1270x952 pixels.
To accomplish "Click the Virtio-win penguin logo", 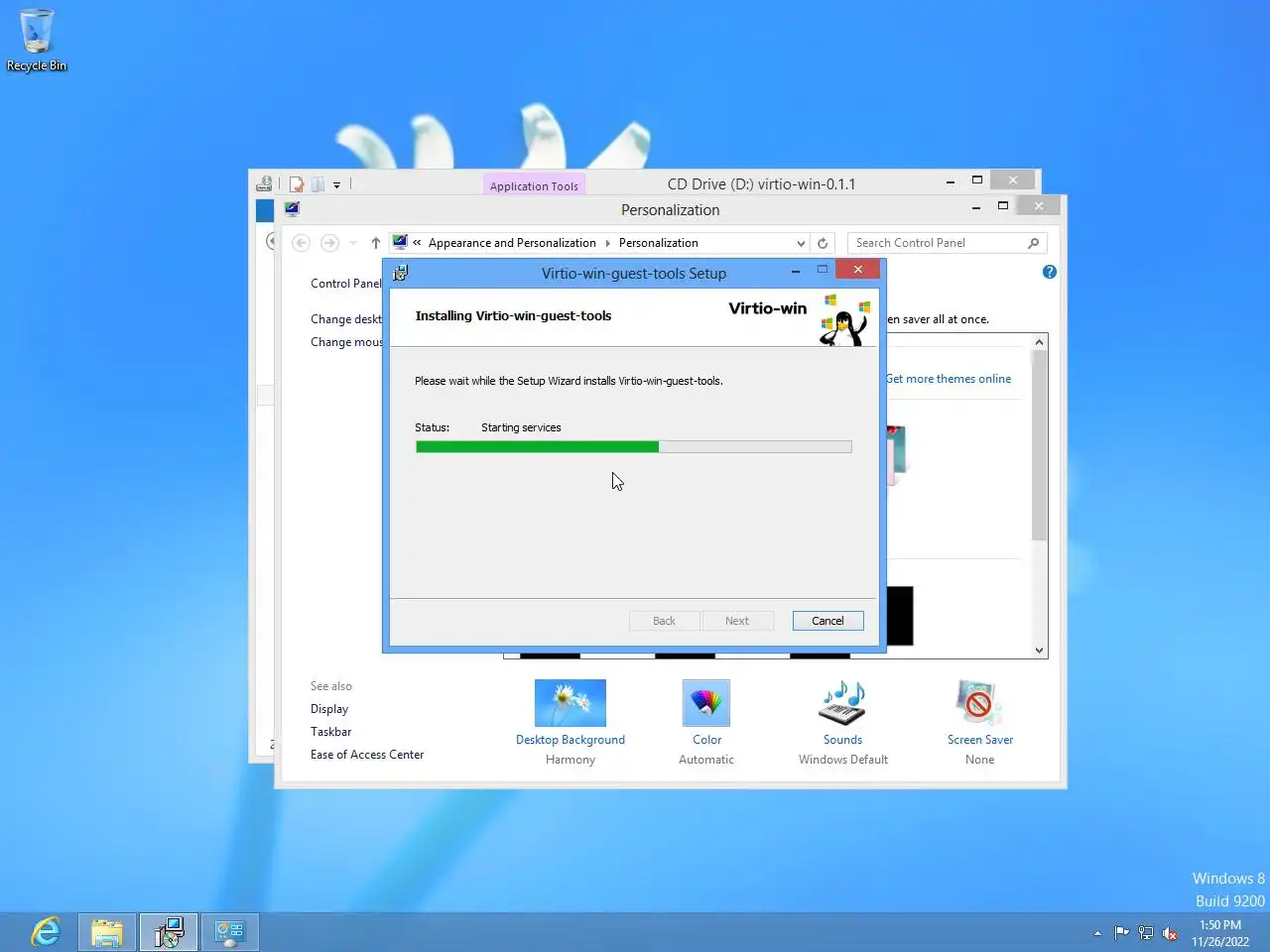I will point(844,319).
